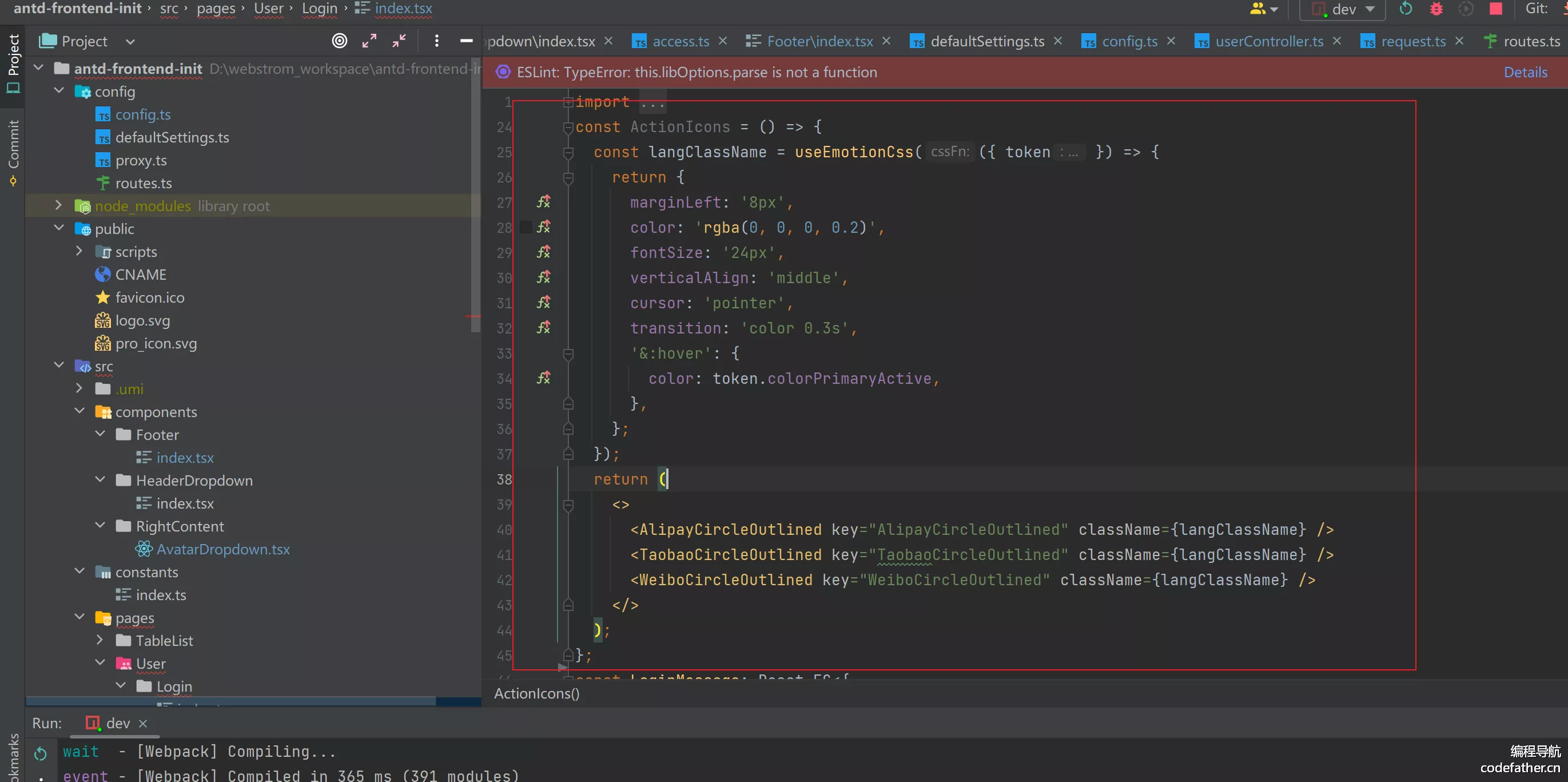This screenshot has width=1568, height=782.
Task: Click the rgba color preview swatch
Action: pyautogui.click(x=526, y=227)
